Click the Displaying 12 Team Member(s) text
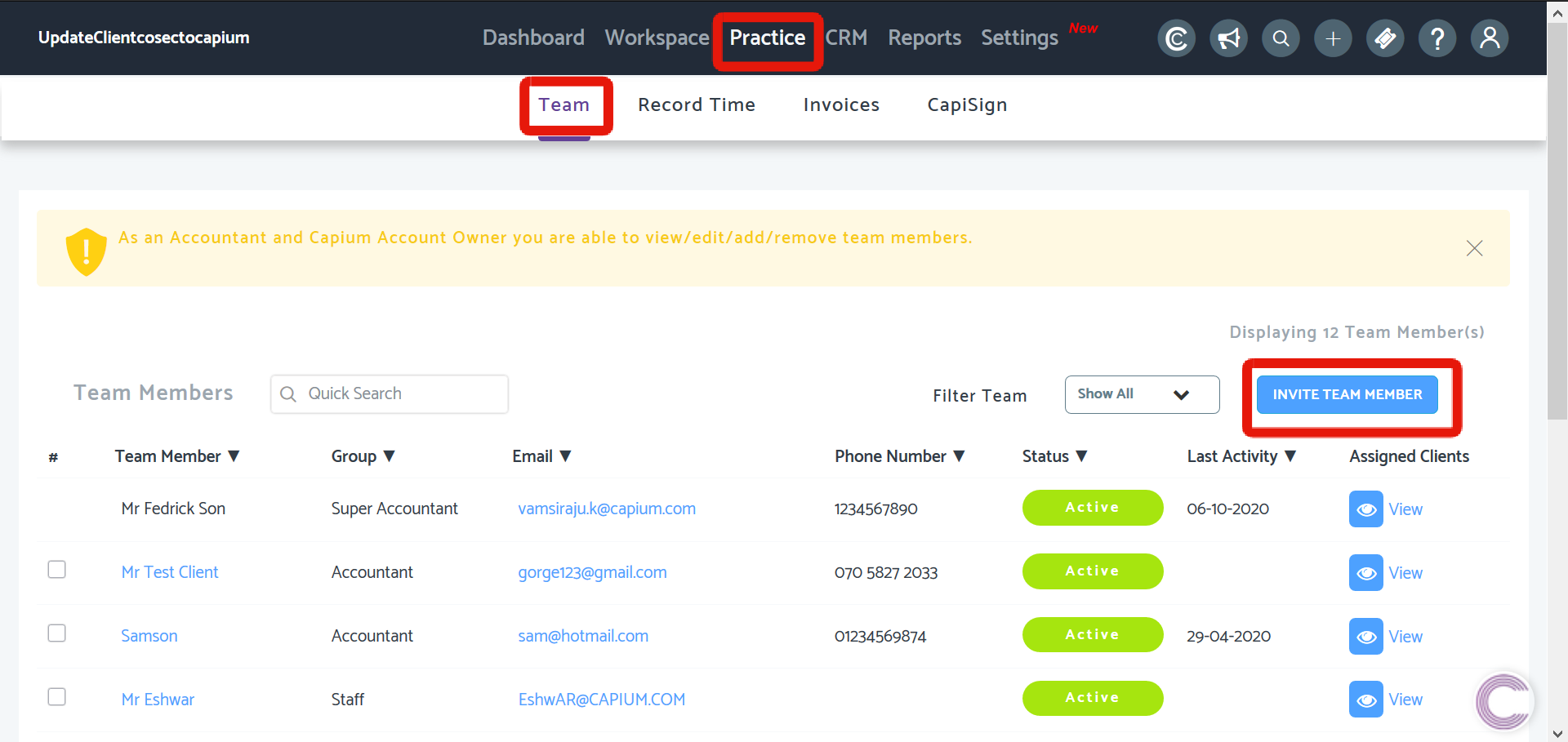The height and width of the screenshot is (742, 1568). pyautogui.click(x=1356, y=332)
